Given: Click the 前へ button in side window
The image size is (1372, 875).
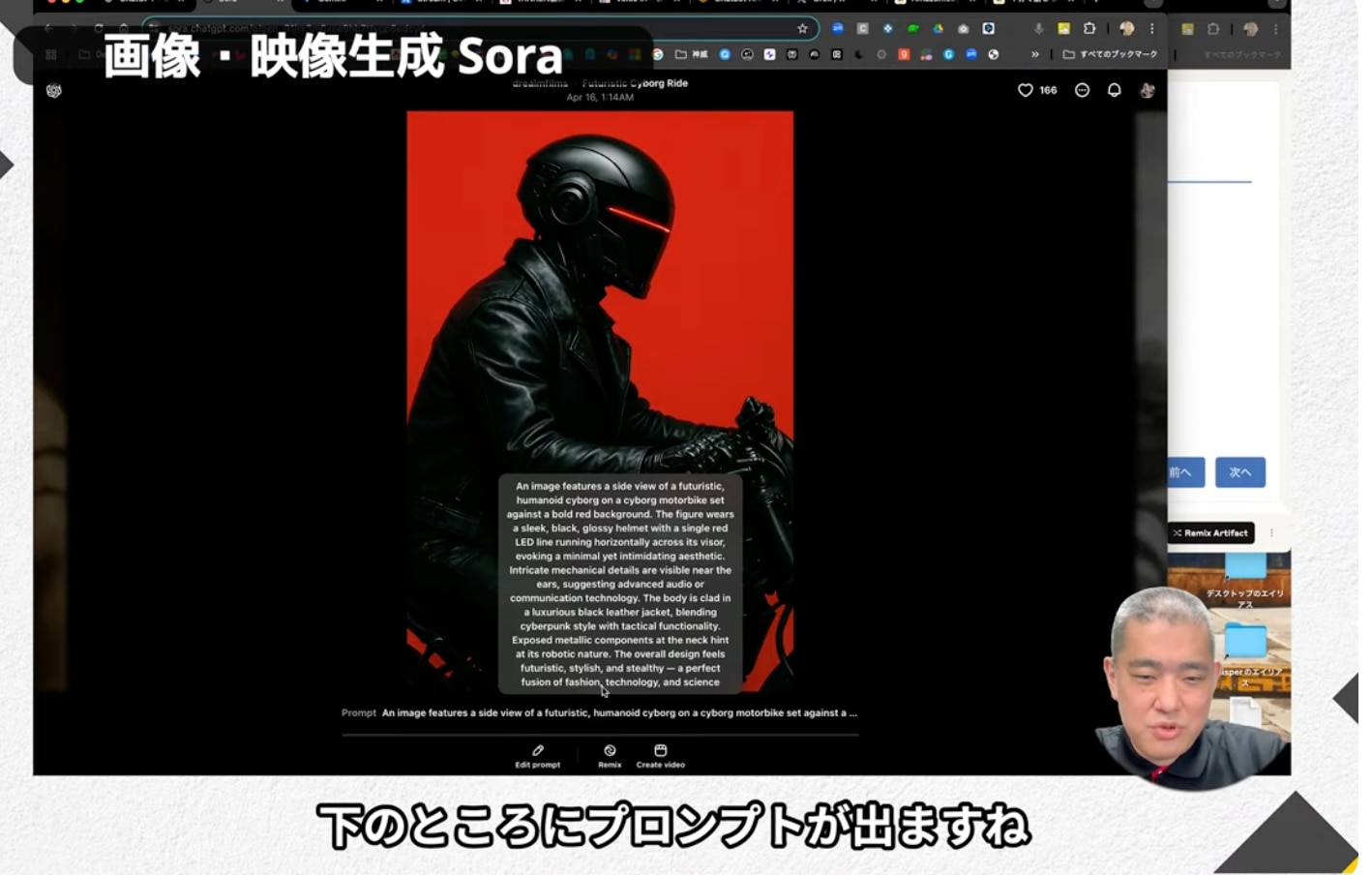Looking at the screenshot, I should point(1184,472).
